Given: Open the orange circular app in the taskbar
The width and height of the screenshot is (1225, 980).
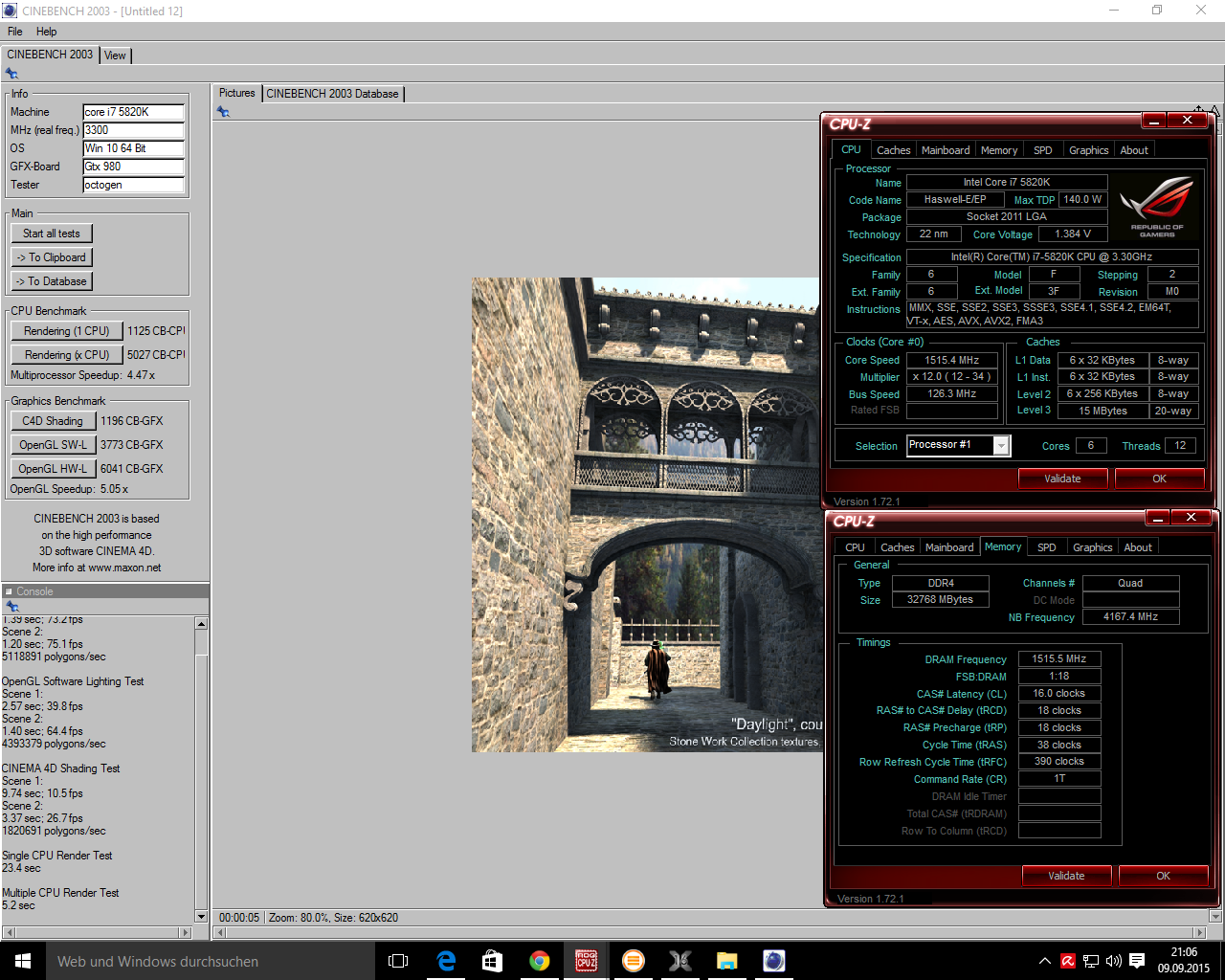Looking at the screenshot, I should coord(634,961).
